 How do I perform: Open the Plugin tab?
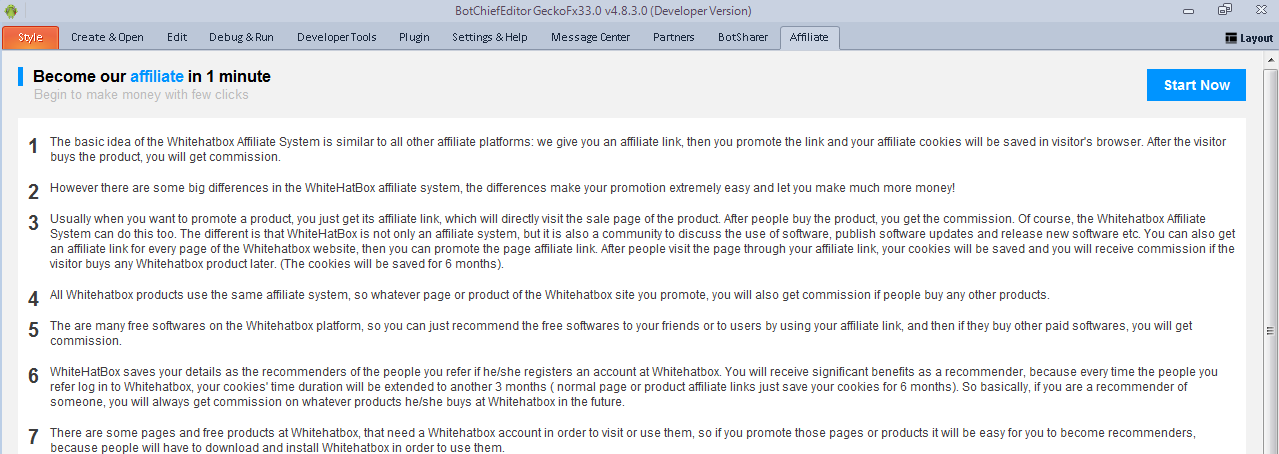pos(414,37)
